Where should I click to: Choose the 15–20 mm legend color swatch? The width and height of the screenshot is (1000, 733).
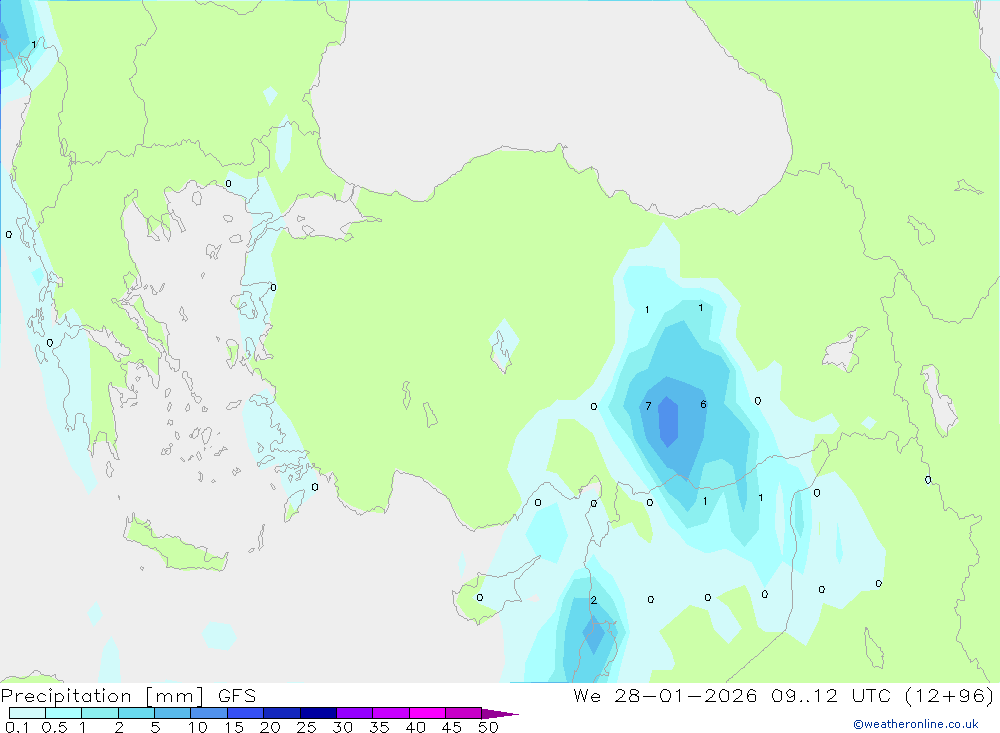[245, 713]
